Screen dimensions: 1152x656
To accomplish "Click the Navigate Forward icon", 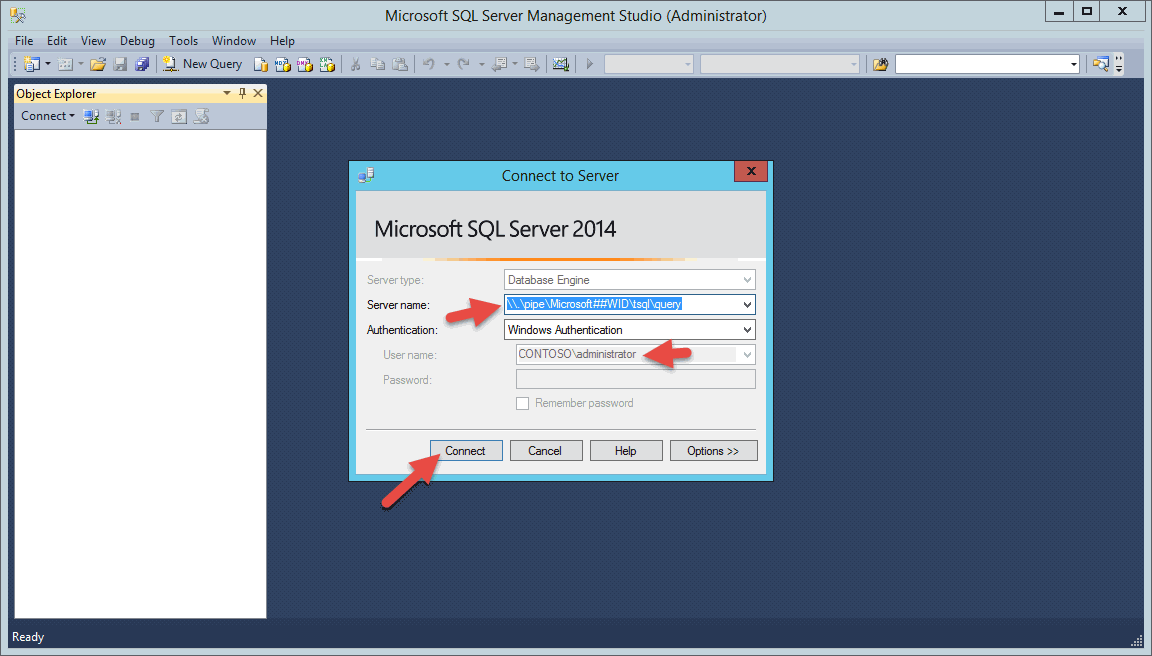I will (533, 65).
